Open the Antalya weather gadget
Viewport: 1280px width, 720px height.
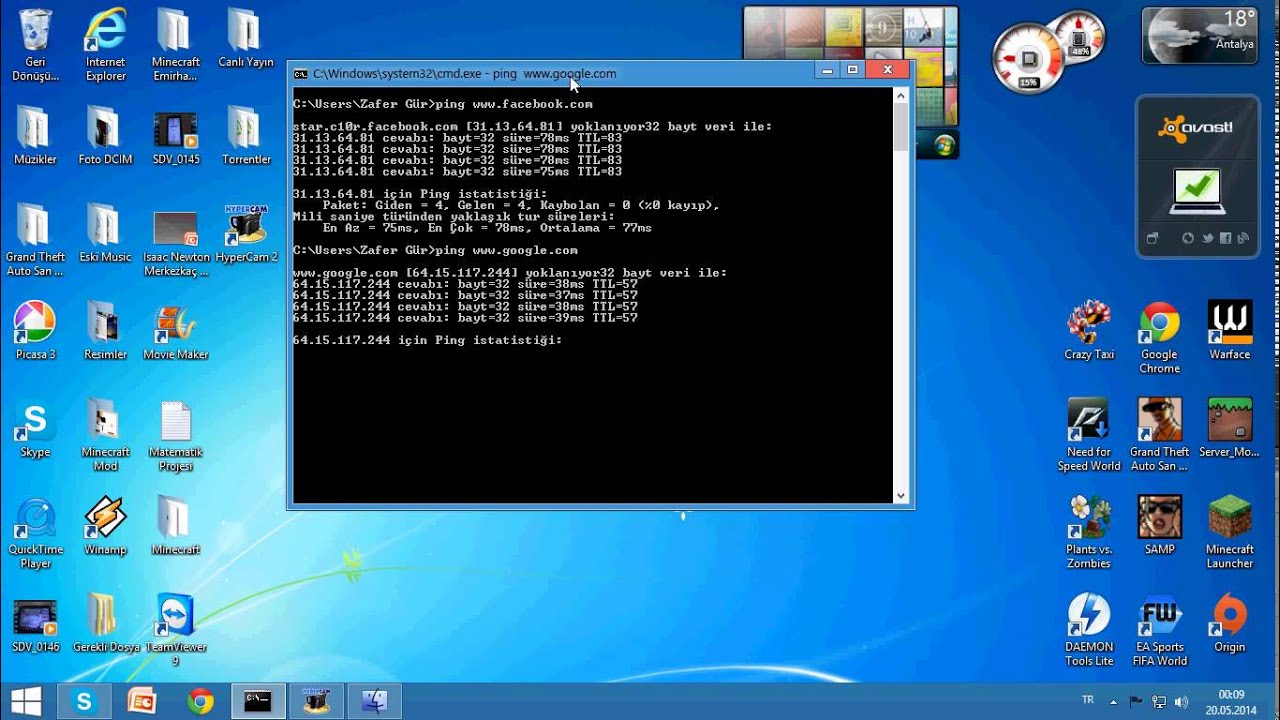point(1199,35)
